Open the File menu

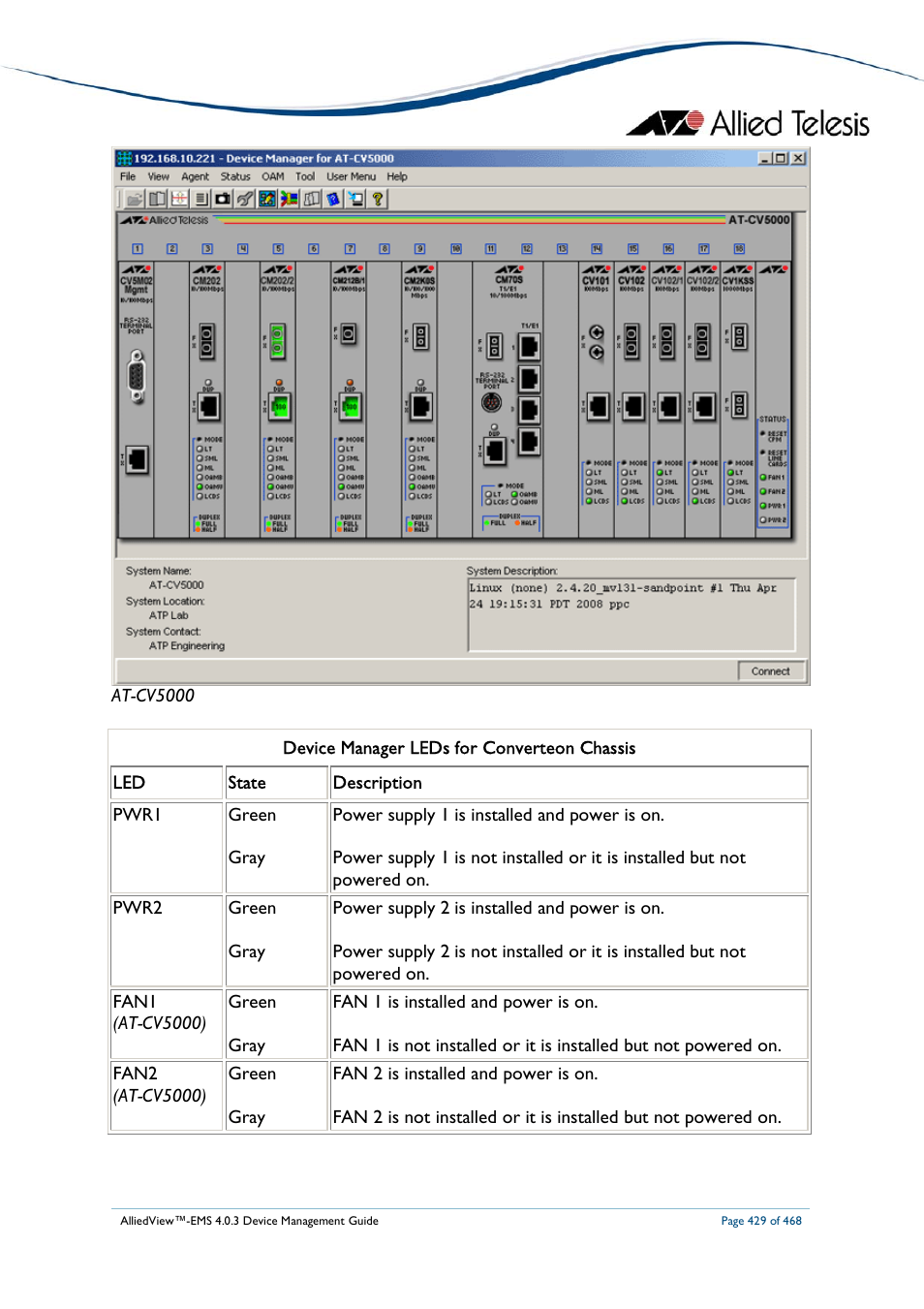[128, 177]
